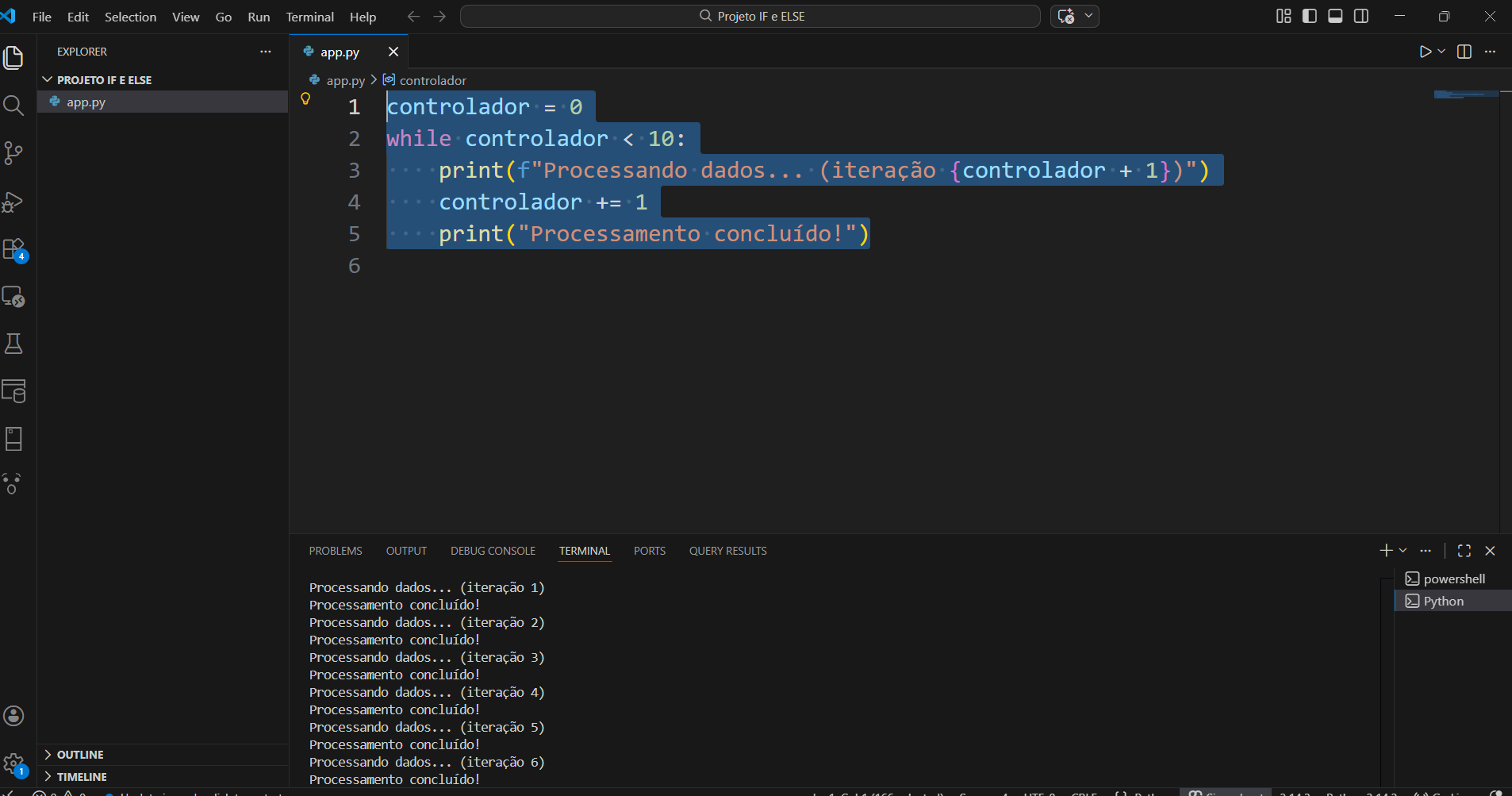This screenshot has height=796, width=1512.
Task: Split the editor to the right
Action: (x=1464, y=52)
